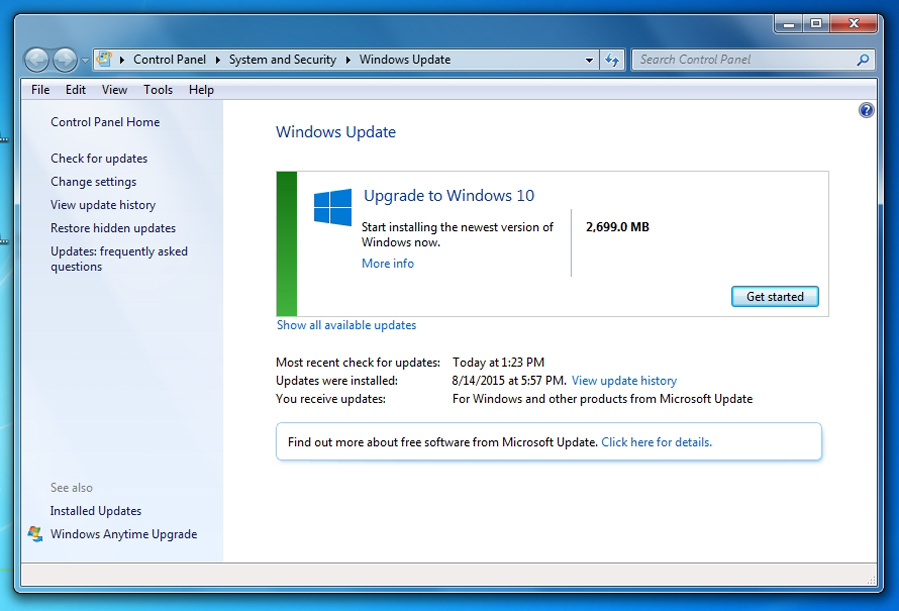Click Today at 1:23 PM text
Viewport: 899px width, 611px height.
(498, 362)
